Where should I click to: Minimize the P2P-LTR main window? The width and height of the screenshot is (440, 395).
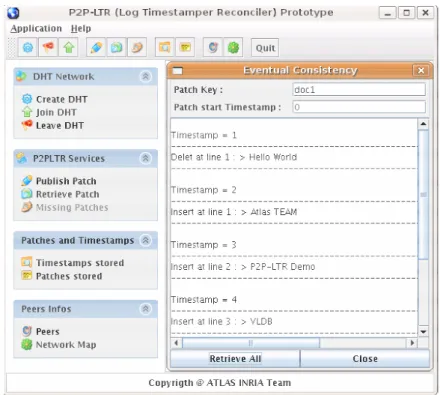[x=387, y=13]
